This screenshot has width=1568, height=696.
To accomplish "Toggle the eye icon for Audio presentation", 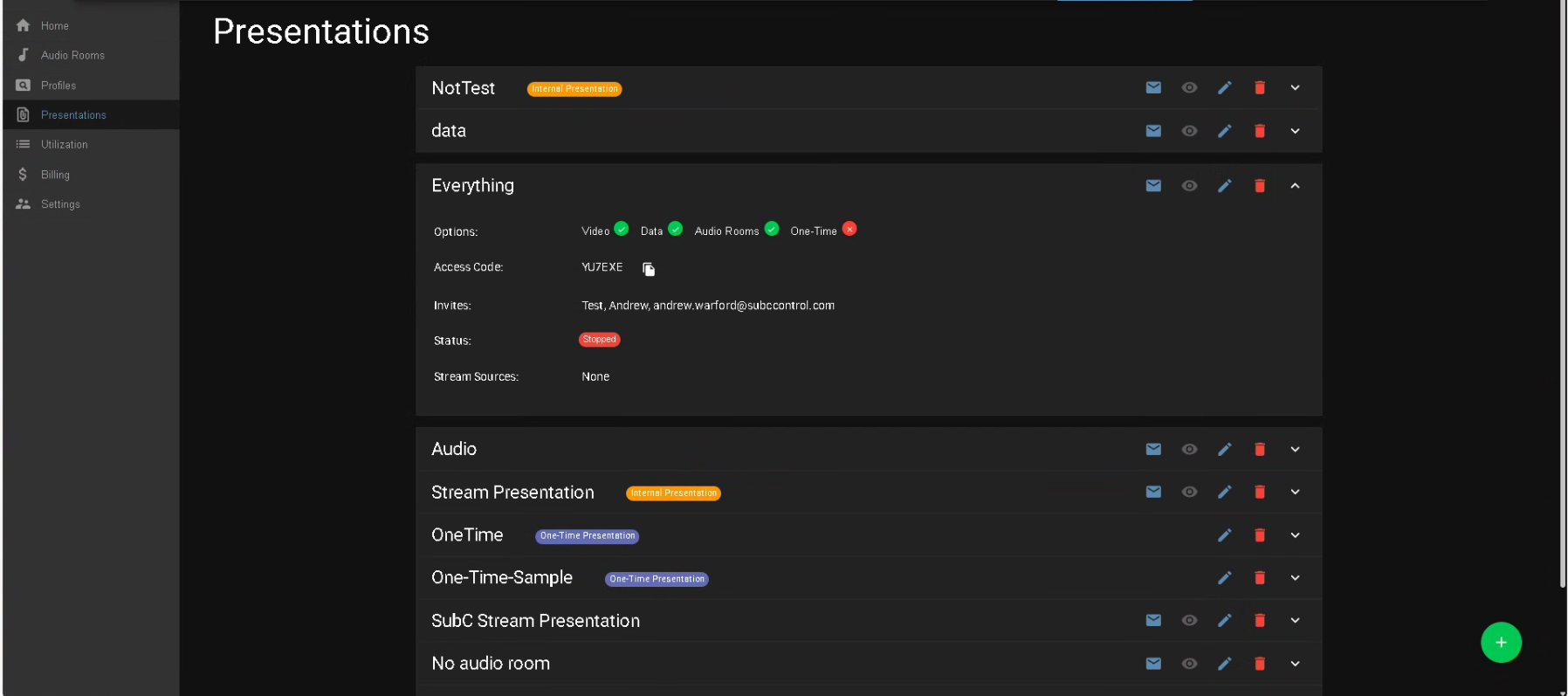I will 1189,449.
